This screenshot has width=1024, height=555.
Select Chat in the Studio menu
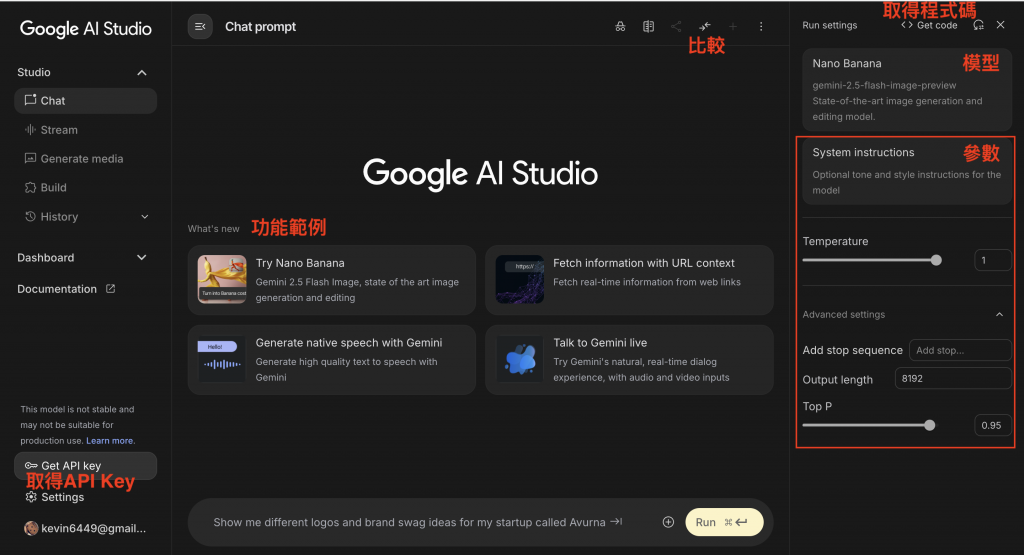pos(86,101)
